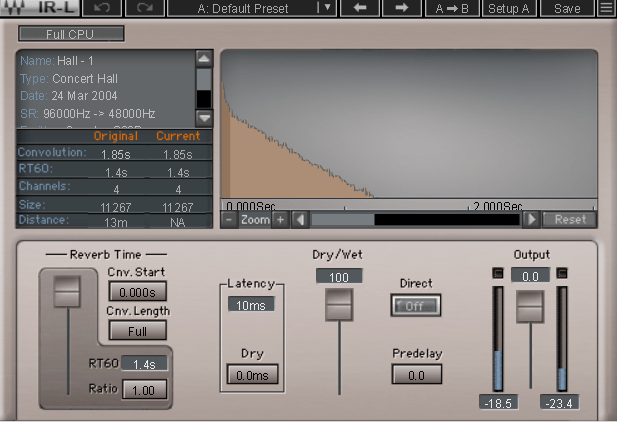Click the Predelay value field
617x422 pixels.
click(x=415, y=374)
